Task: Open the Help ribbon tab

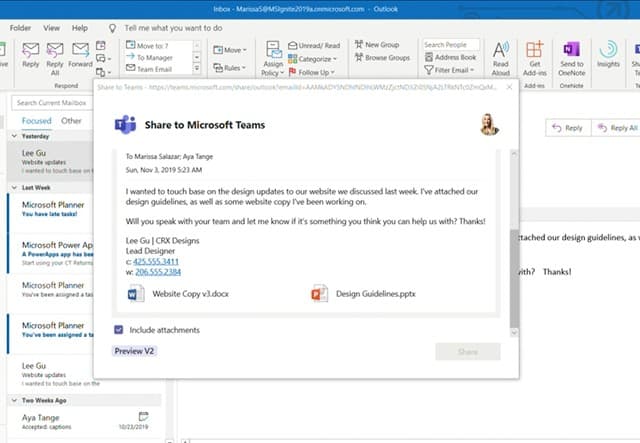Action: (x=80, y=28)
